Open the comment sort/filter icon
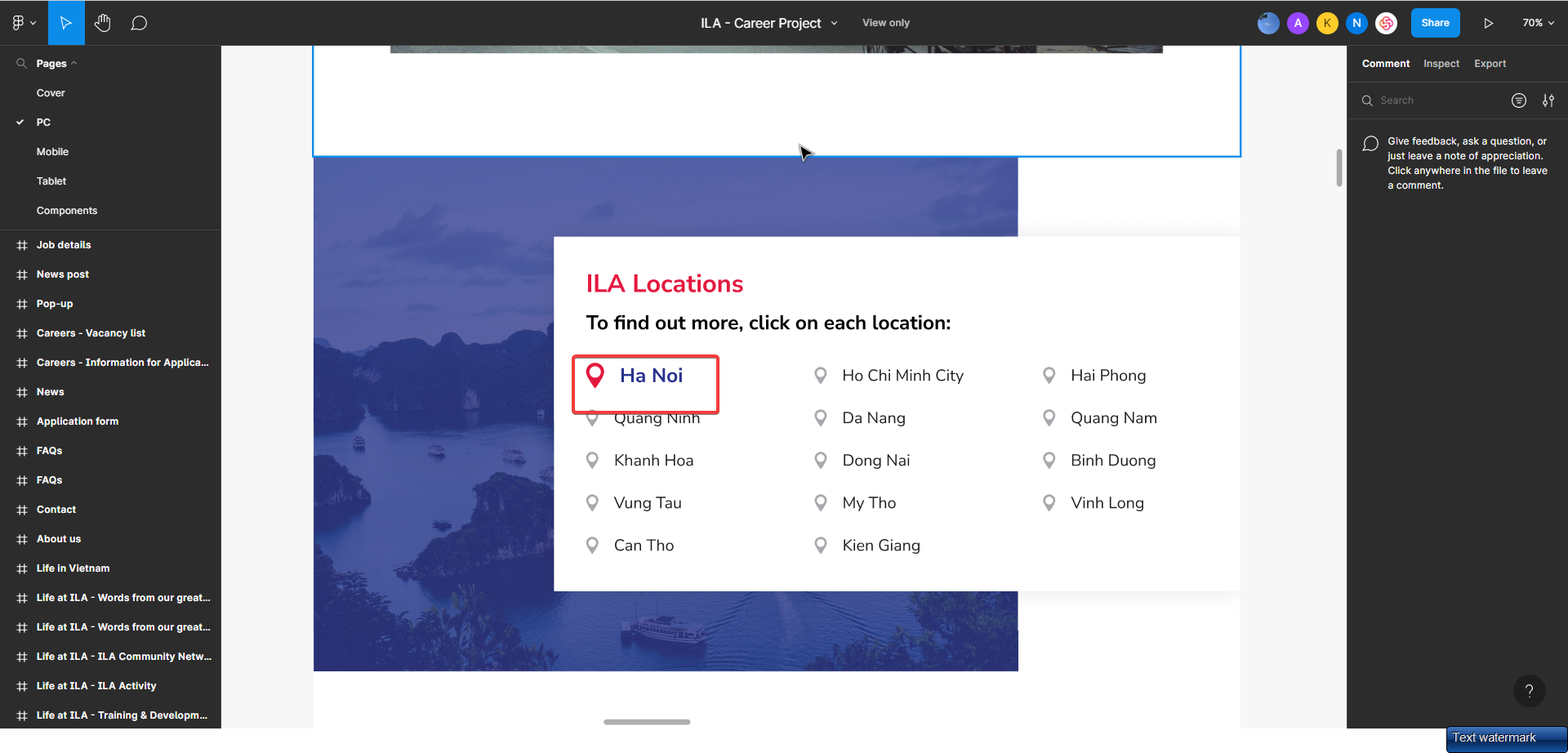The width and height of the screenshot is (1568, 753). tap(1519, 100)
